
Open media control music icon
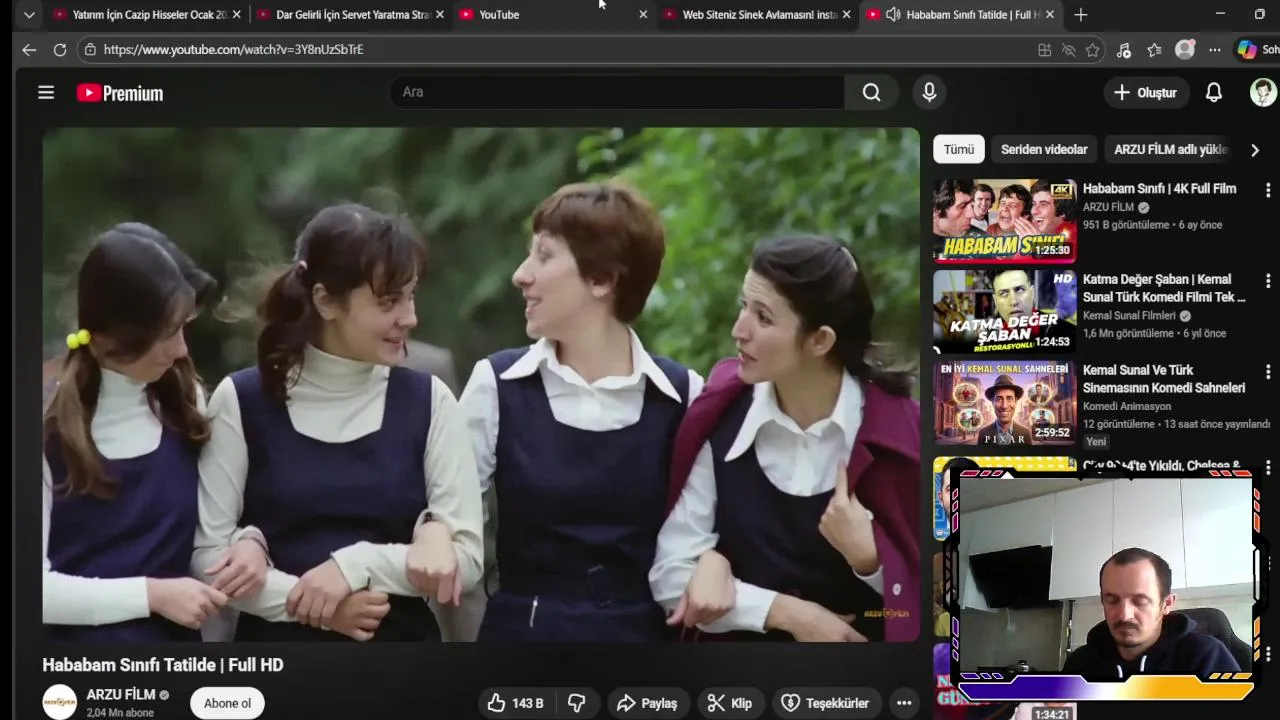pos(1124,50)
